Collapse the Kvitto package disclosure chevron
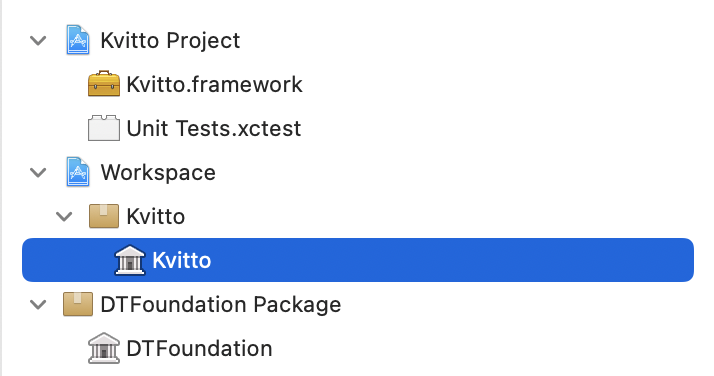The width and height of the screenshot is (714, 376). tap(64, 216)
